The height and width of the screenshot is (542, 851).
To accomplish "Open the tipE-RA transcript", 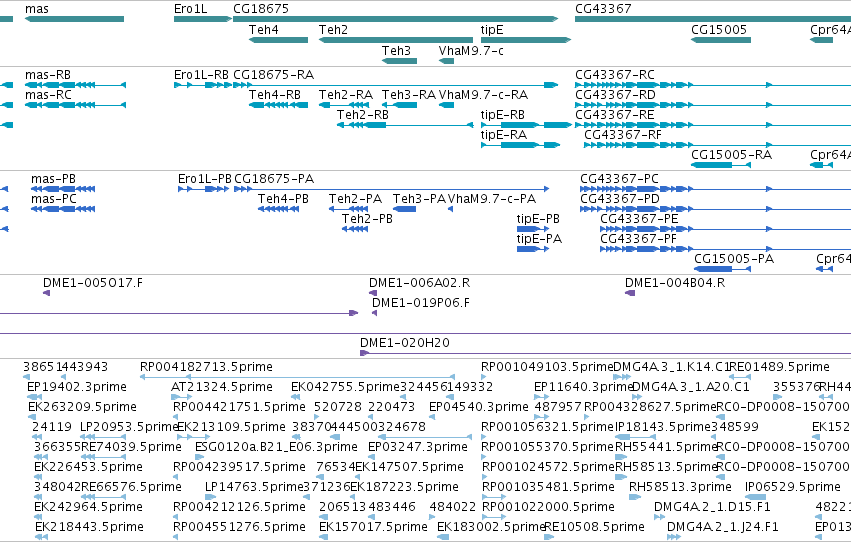I will click(x=520, y=145).
